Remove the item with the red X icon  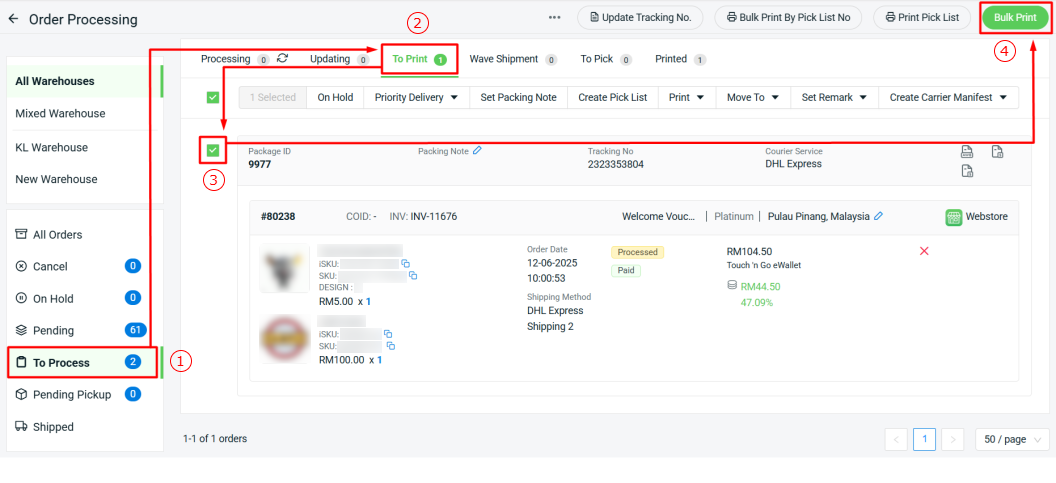924,251
